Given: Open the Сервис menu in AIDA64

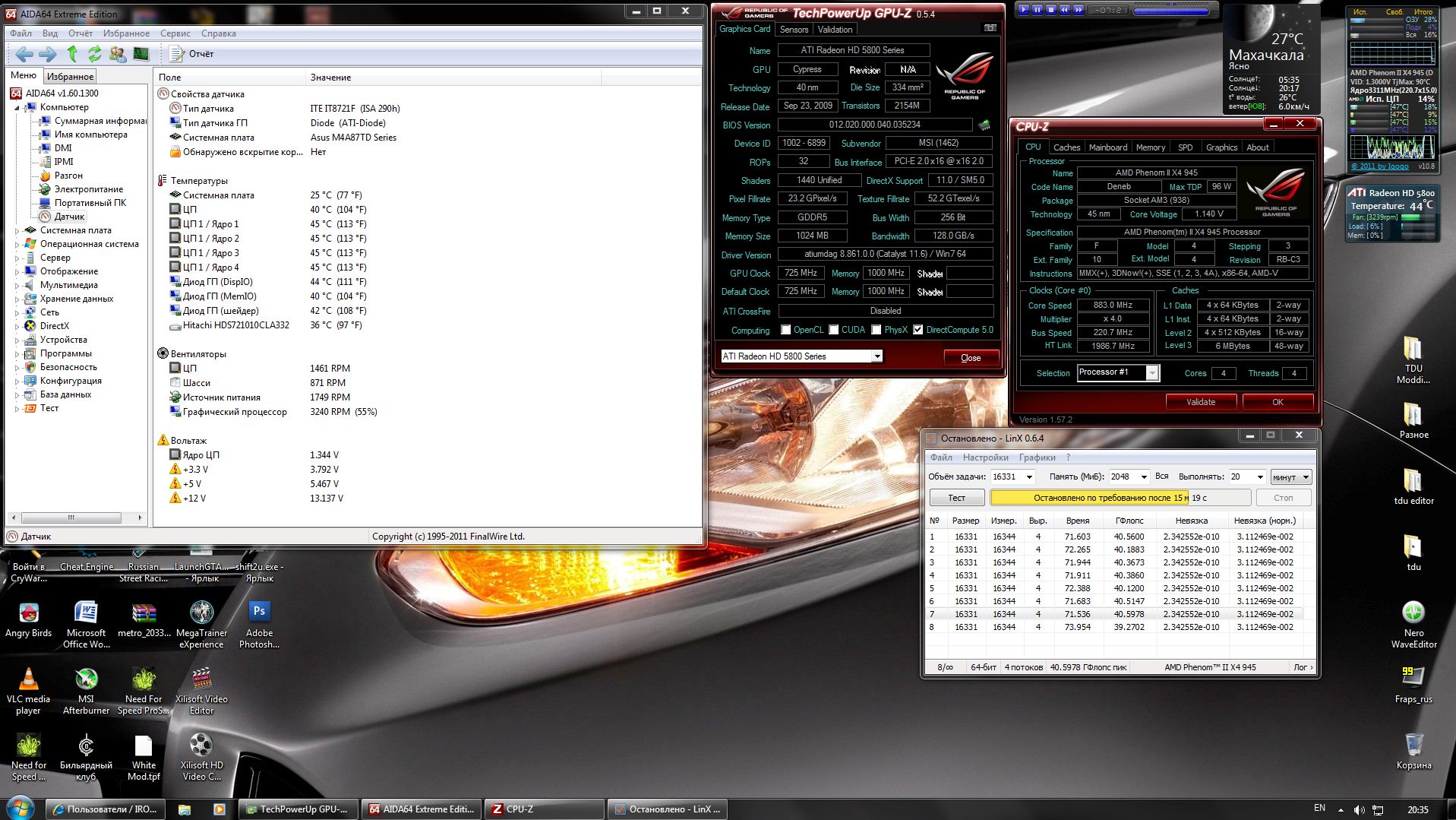Looking at the screenshot, I should [x=175, y=33].
